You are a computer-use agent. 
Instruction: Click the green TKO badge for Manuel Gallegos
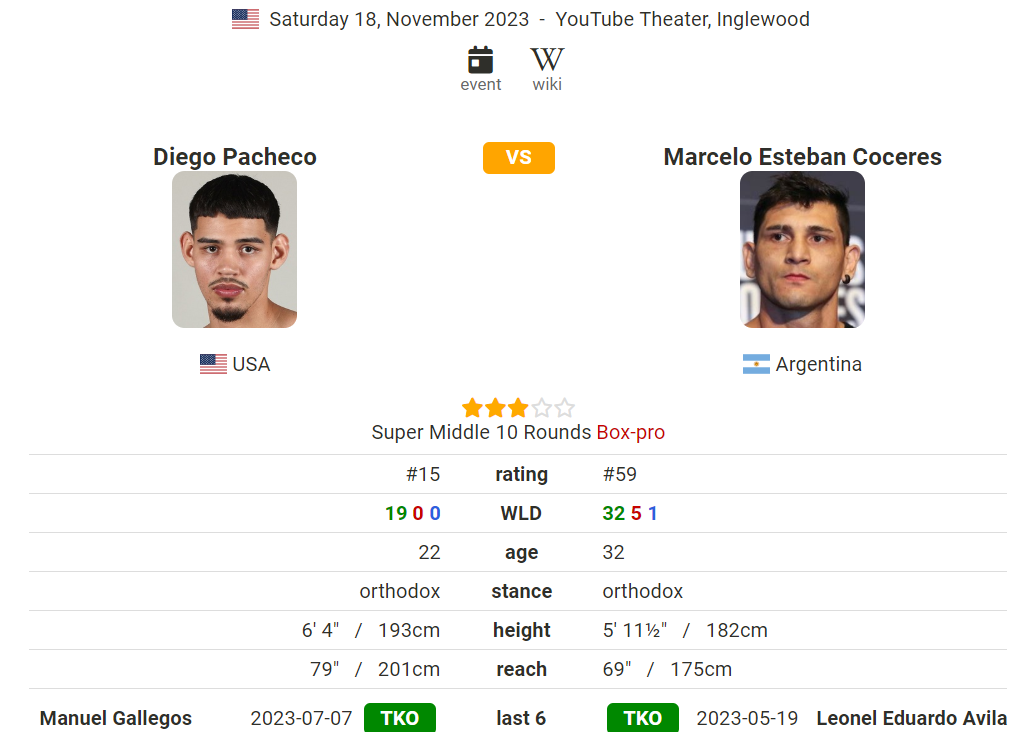400,718
